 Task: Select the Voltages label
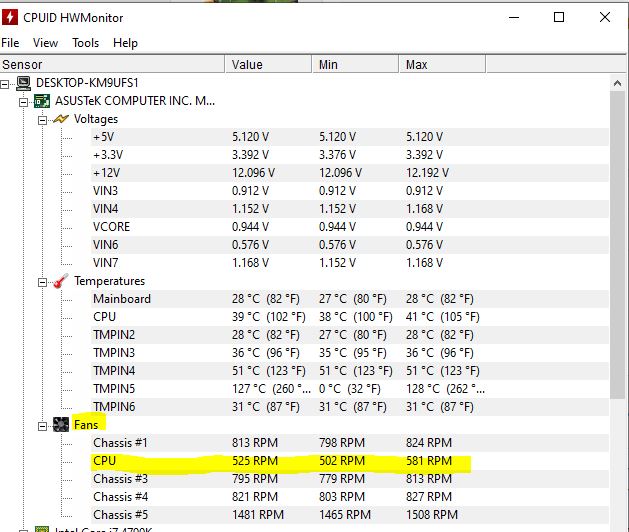pyautogui.click(x=96, y=119)
